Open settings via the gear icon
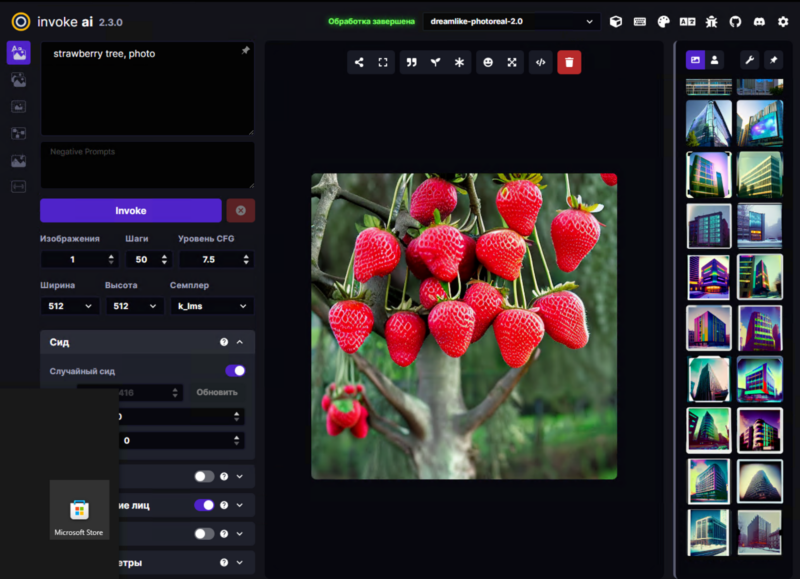The image size is (800, 579). click(783, 21)
